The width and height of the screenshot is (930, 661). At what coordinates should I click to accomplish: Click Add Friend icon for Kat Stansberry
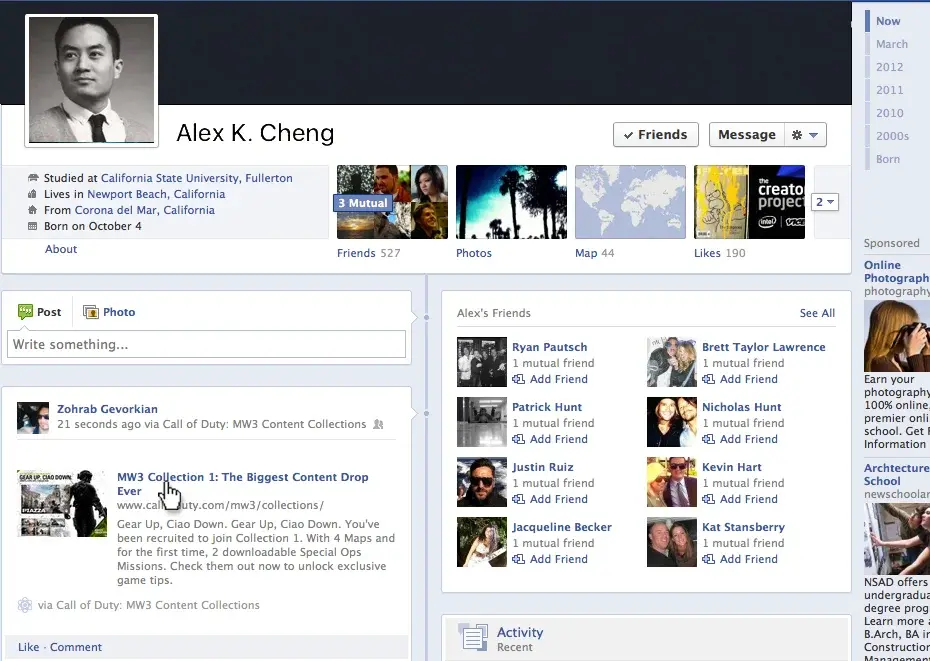point(708,559)
